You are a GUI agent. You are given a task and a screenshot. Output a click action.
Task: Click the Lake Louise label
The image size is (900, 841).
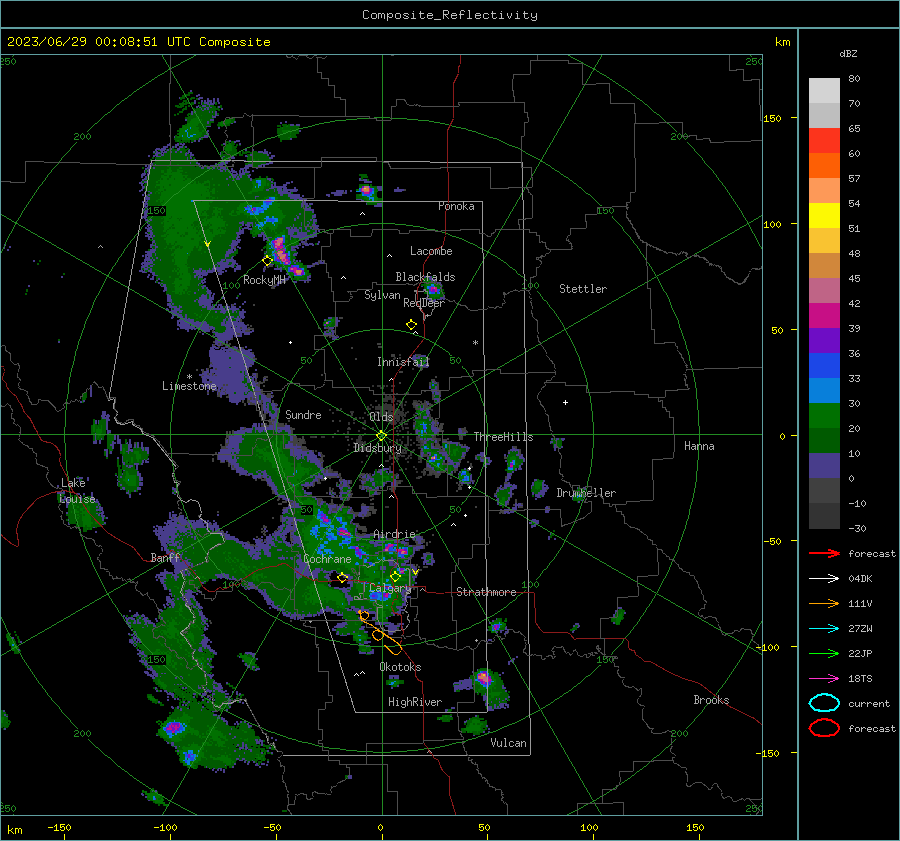pos(77,491)
